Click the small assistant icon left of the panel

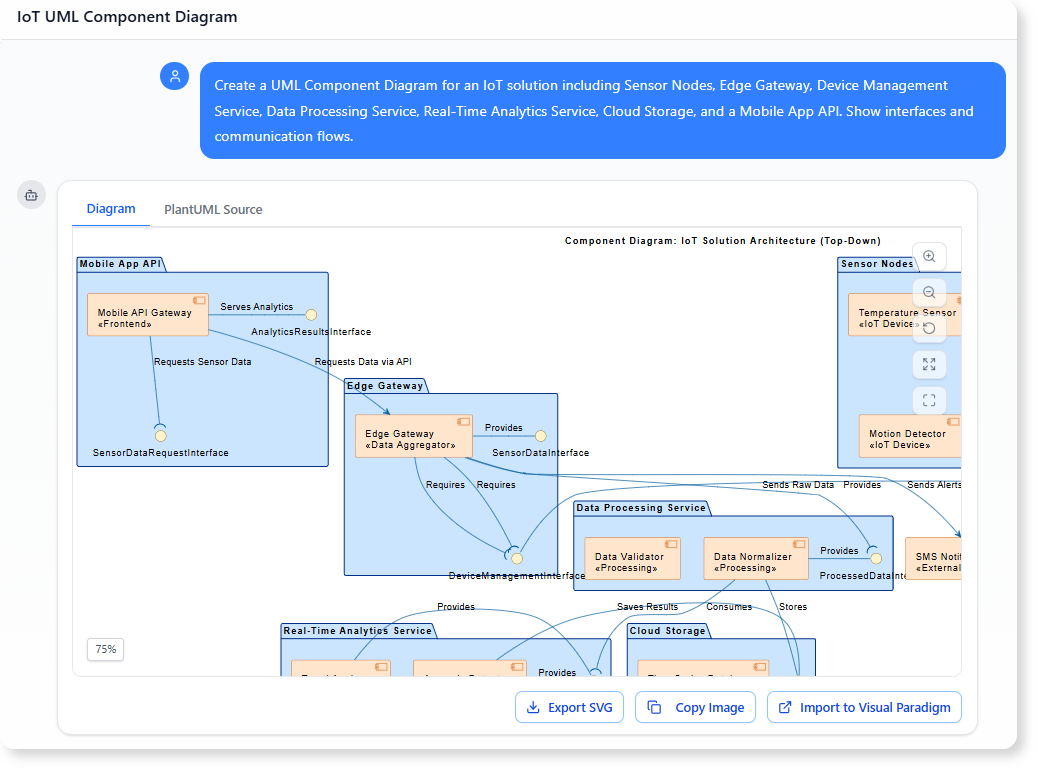click(31, 194)
